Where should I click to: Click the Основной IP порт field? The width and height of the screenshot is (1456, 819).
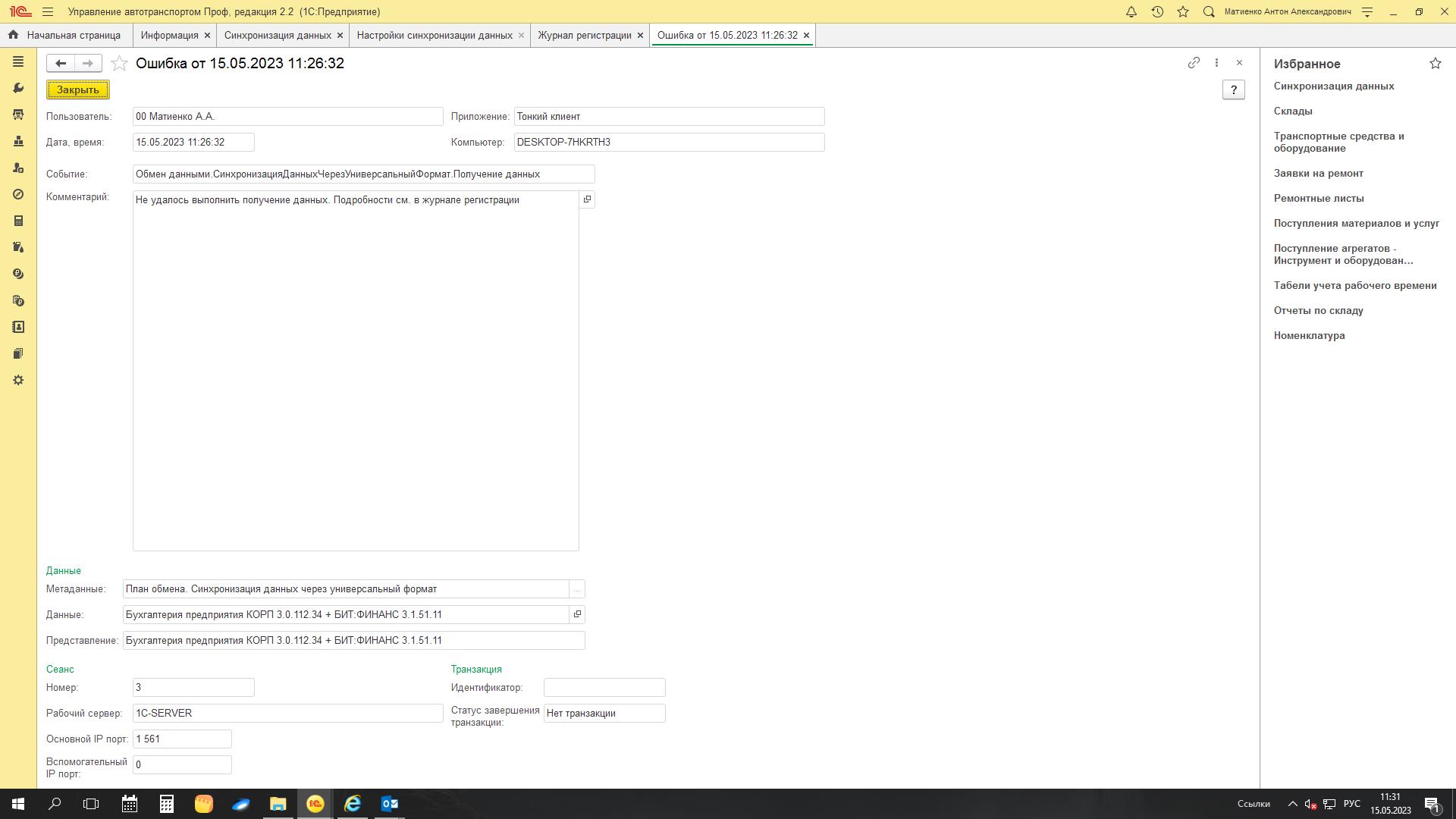pyautogui.click(x=182, y=739)
